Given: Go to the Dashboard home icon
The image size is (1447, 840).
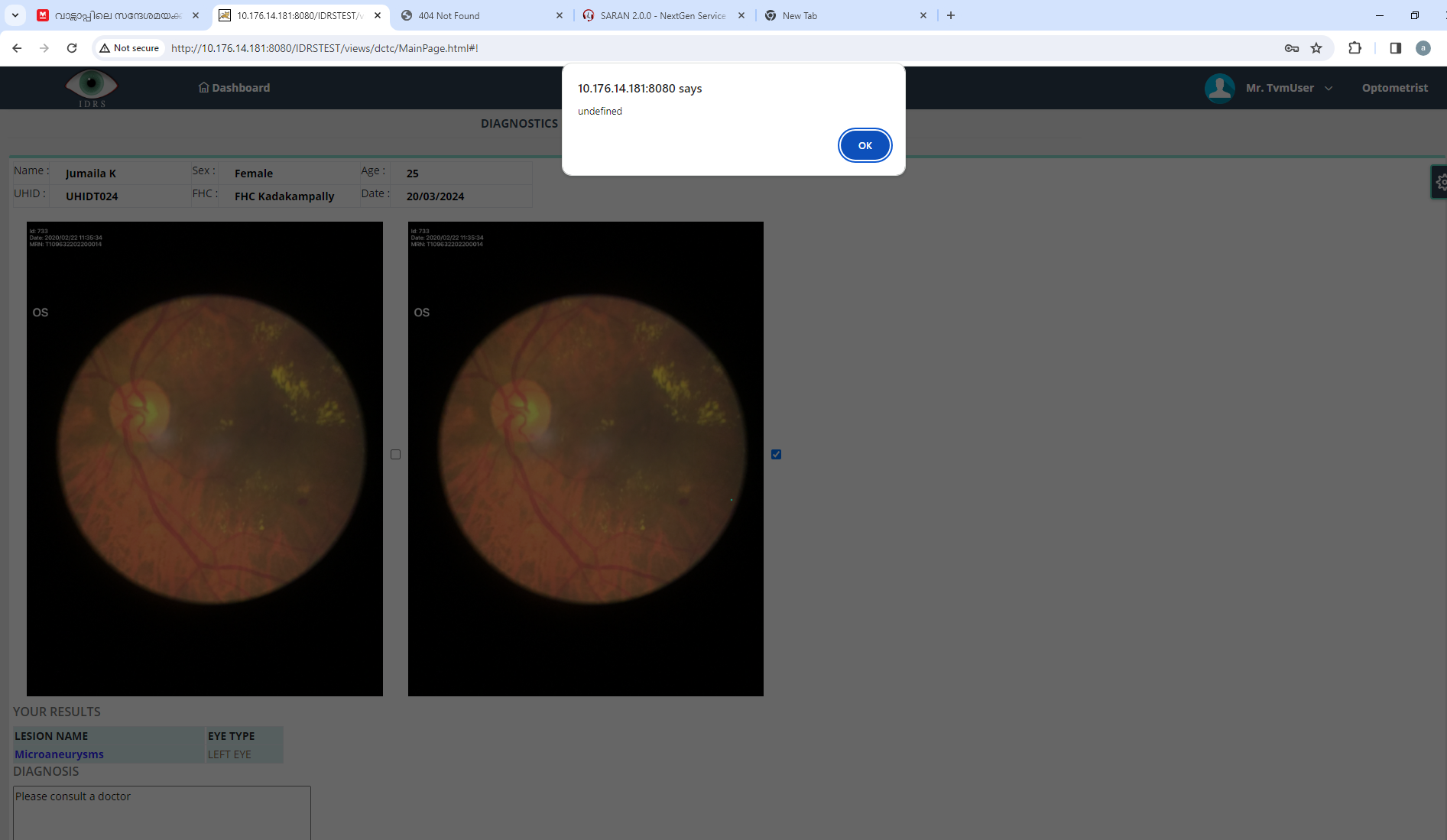Looking at the screenshot, I should coord(203,87).
